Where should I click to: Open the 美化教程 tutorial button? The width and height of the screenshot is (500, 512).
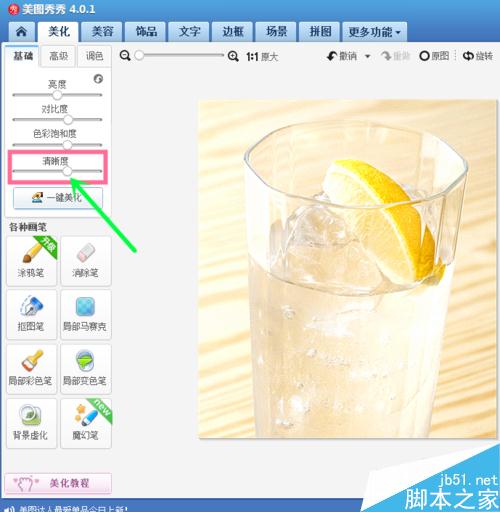[58, 483]
